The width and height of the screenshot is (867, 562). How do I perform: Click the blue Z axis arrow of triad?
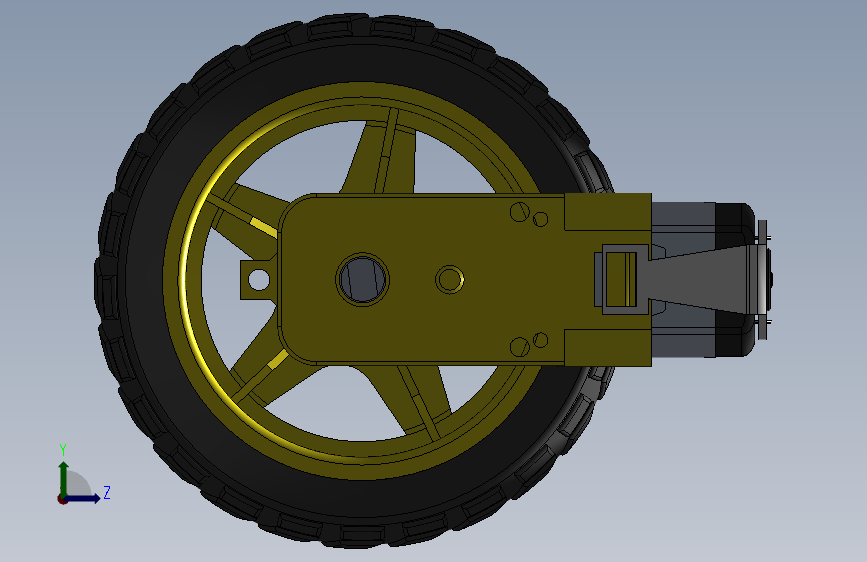point(83,498)
